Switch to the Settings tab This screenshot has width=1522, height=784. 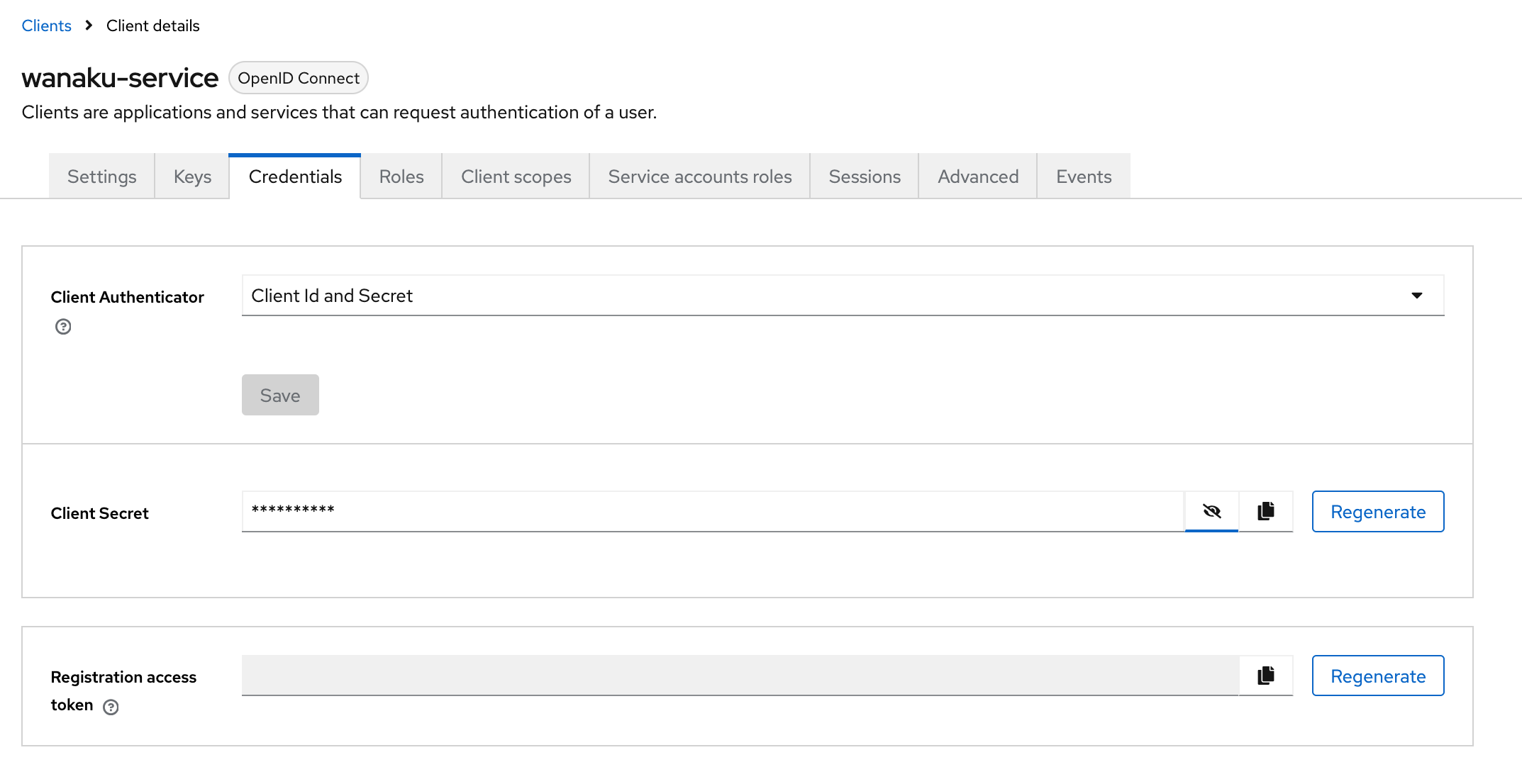(x=101, y=176)
